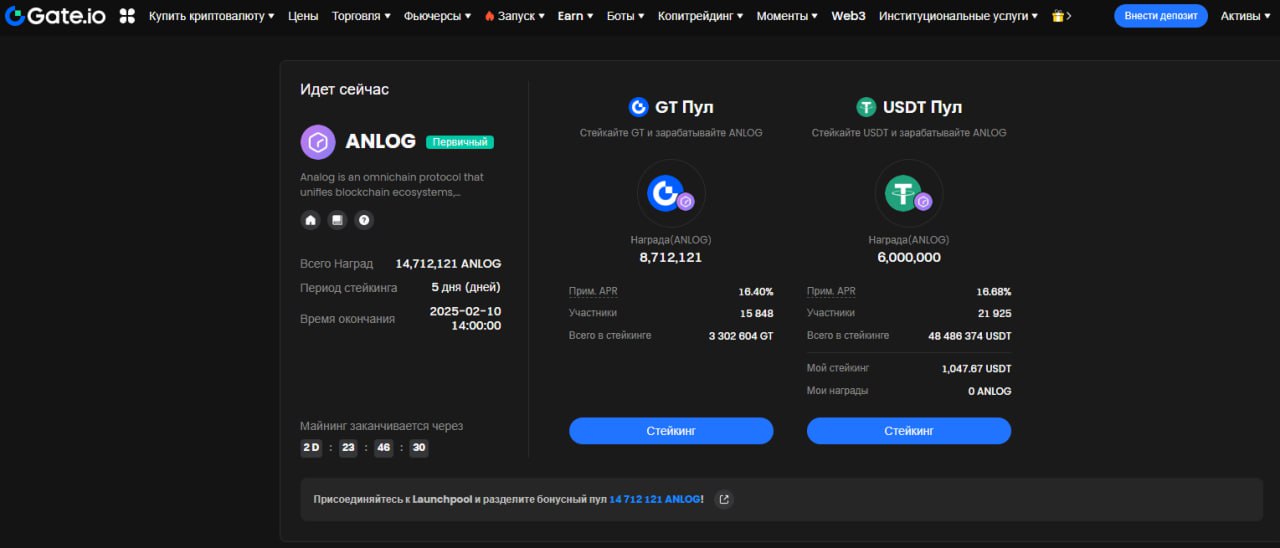Expand the Фьючерсы dropdown menu

(437, 16)
